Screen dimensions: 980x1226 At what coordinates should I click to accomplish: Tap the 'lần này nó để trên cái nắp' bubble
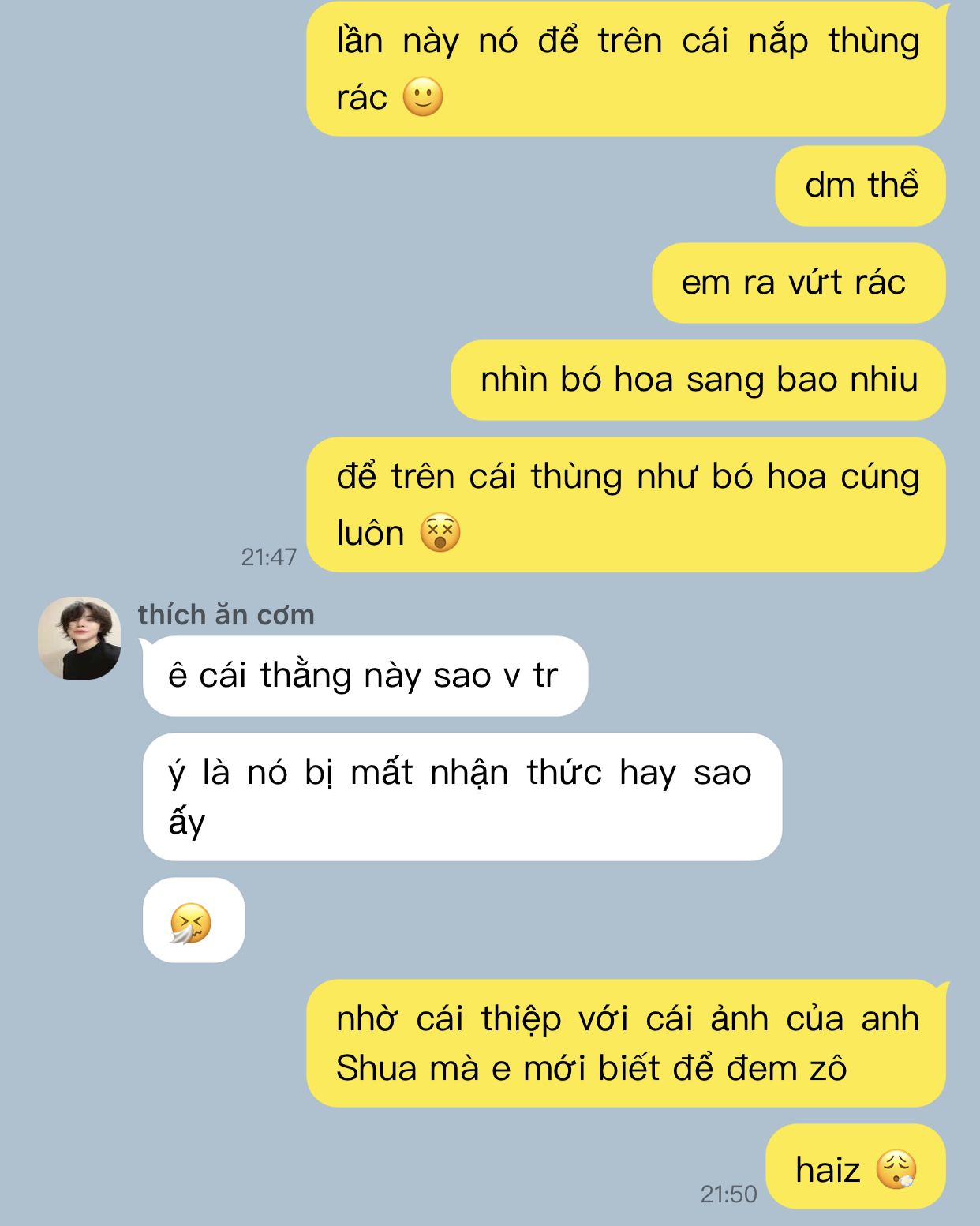click(626, 69)
